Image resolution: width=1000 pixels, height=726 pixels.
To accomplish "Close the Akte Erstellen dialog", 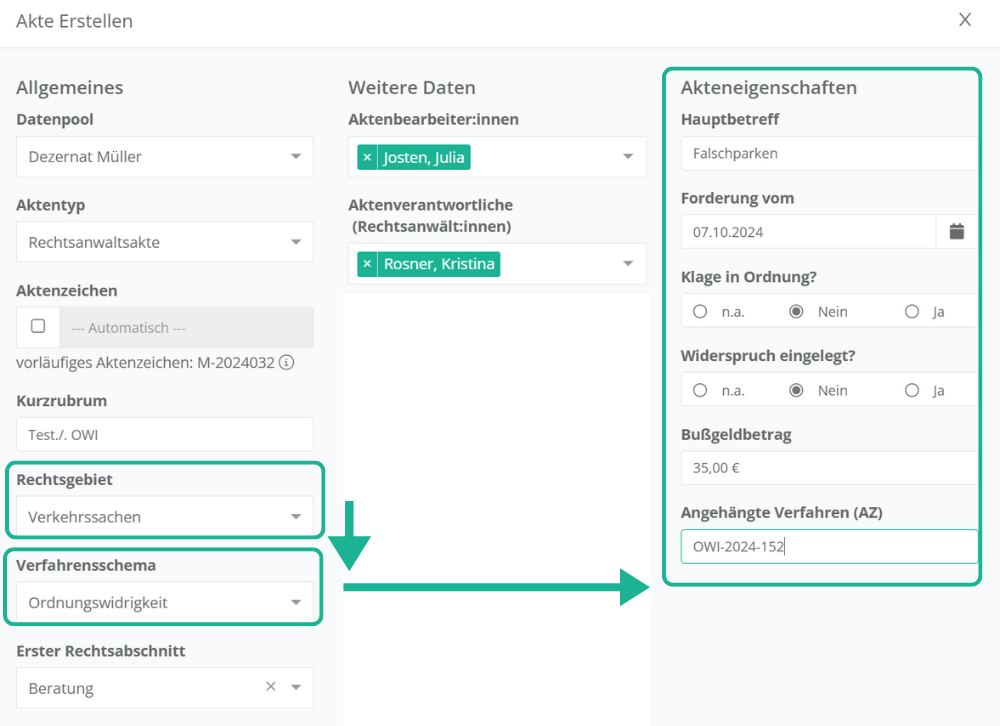I will click(x=964, y=20).
